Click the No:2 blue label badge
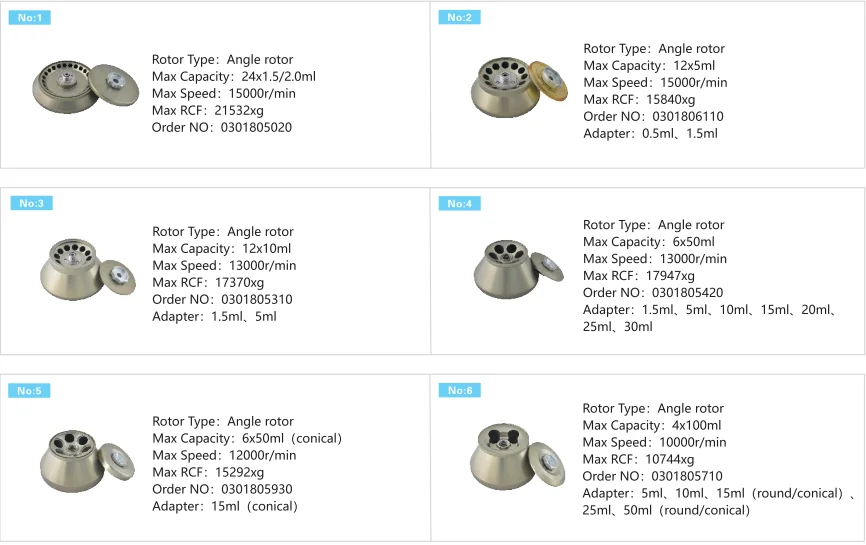 click(x=459, y=17)
